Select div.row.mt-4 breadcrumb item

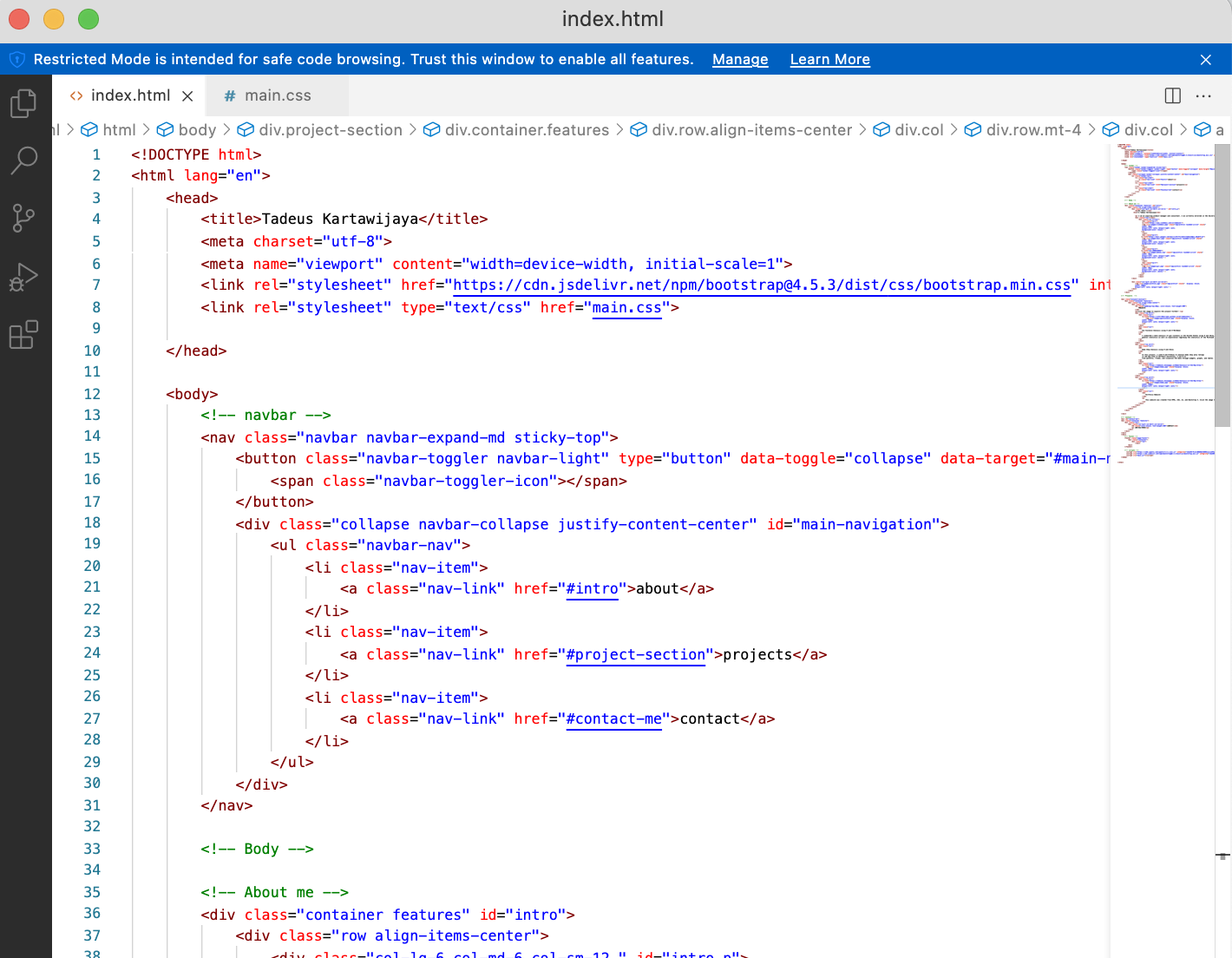(x=1033, y=129)
